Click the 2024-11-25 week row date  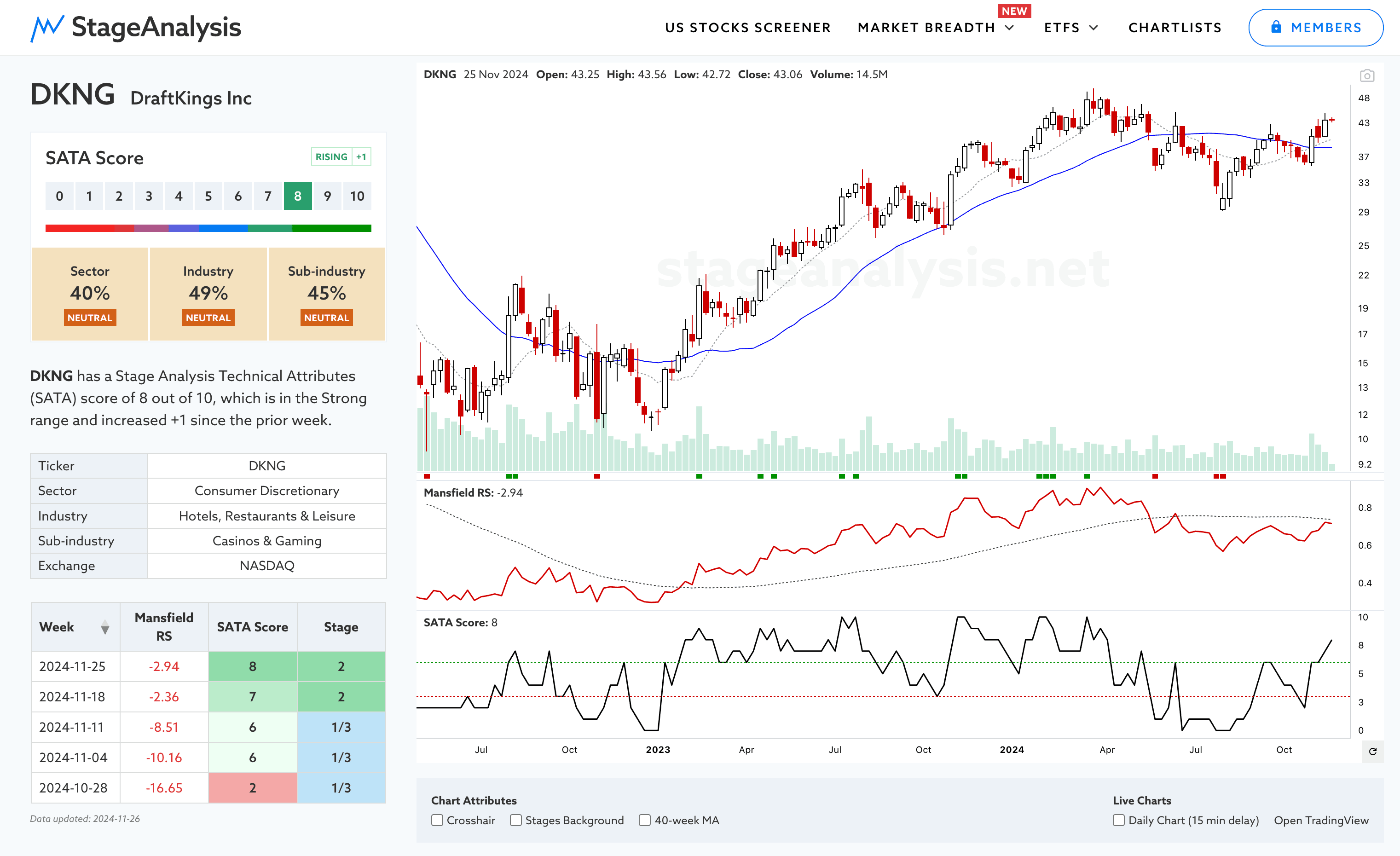[x=72, y=666]
